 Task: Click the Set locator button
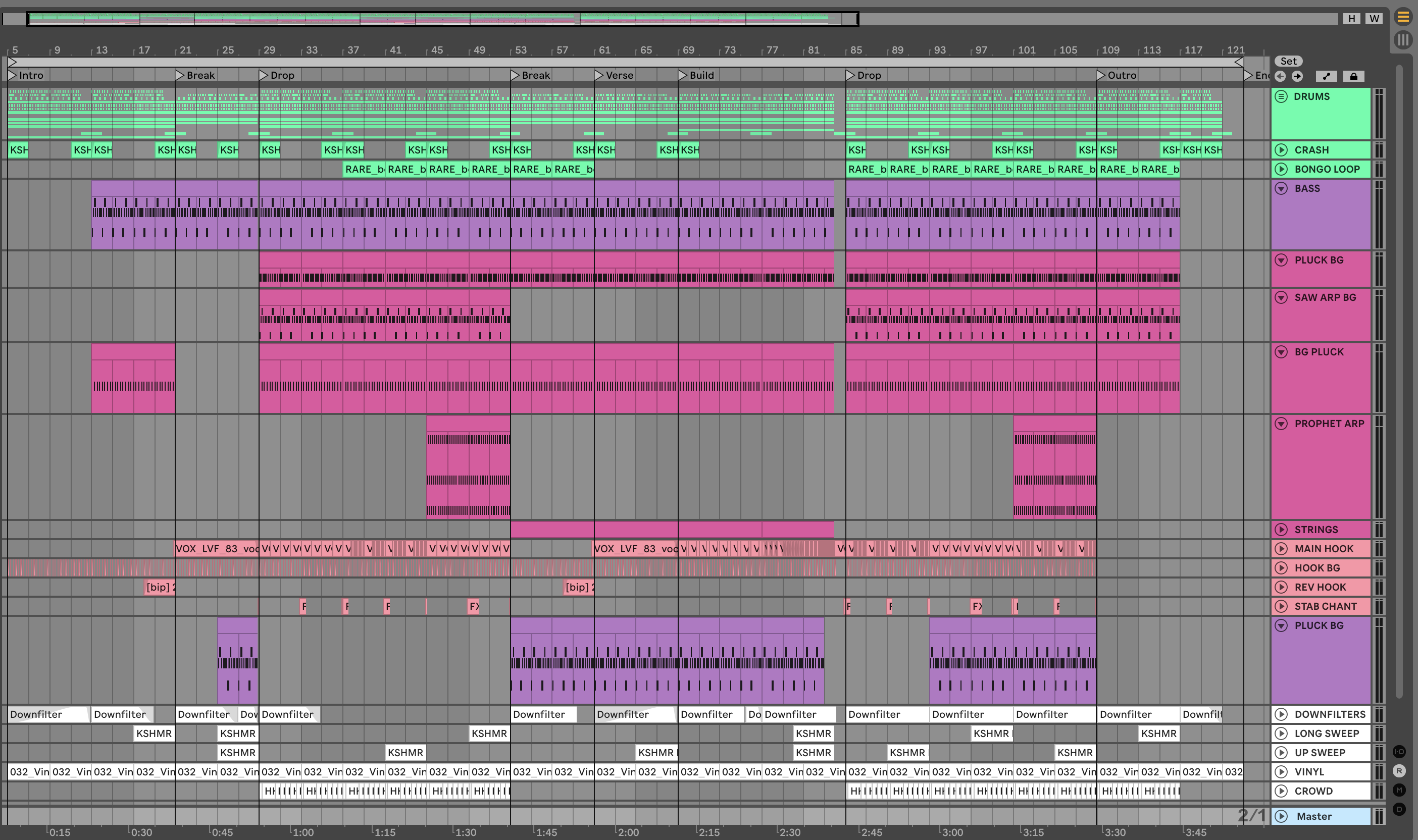(1288, 61)
